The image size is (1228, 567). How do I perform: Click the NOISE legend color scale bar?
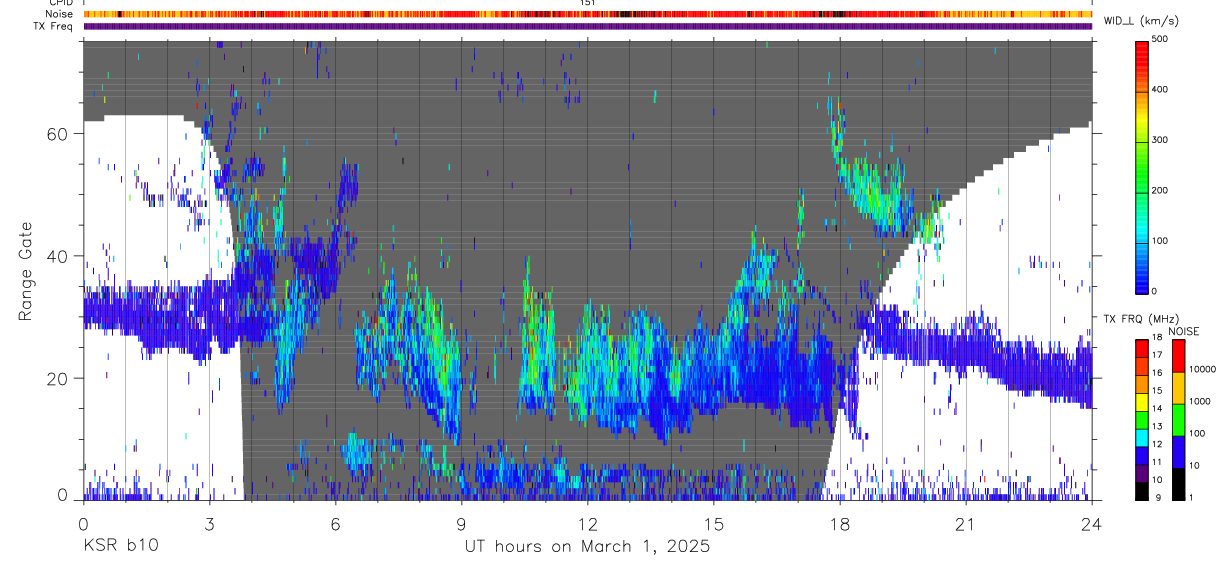tap(1178, 419)
